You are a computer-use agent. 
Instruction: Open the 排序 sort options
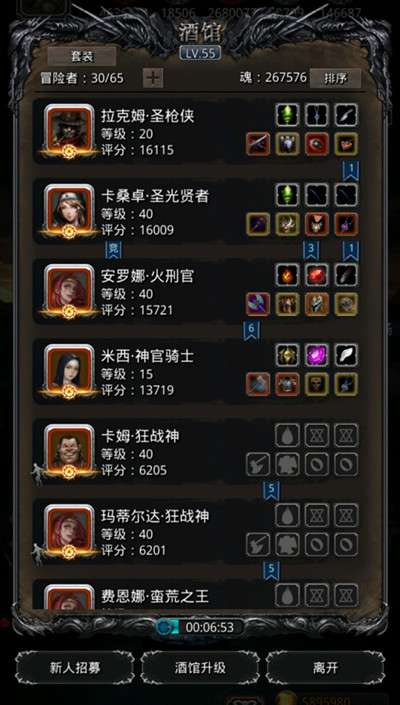pyautogui.click(x=335, y=78)
